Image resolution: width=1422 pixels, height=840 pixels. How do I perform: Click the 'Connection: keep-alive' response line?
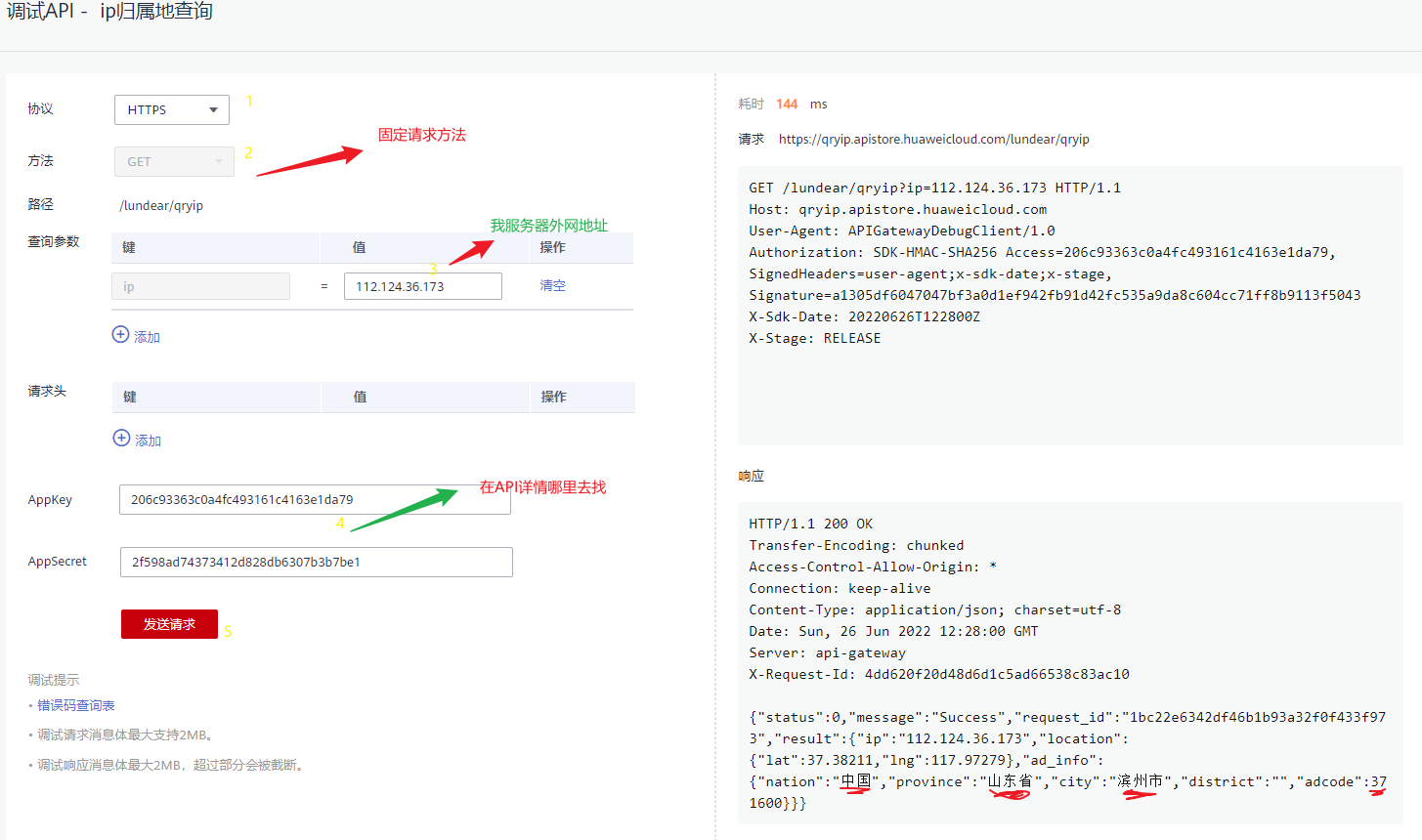click(840, 588)
